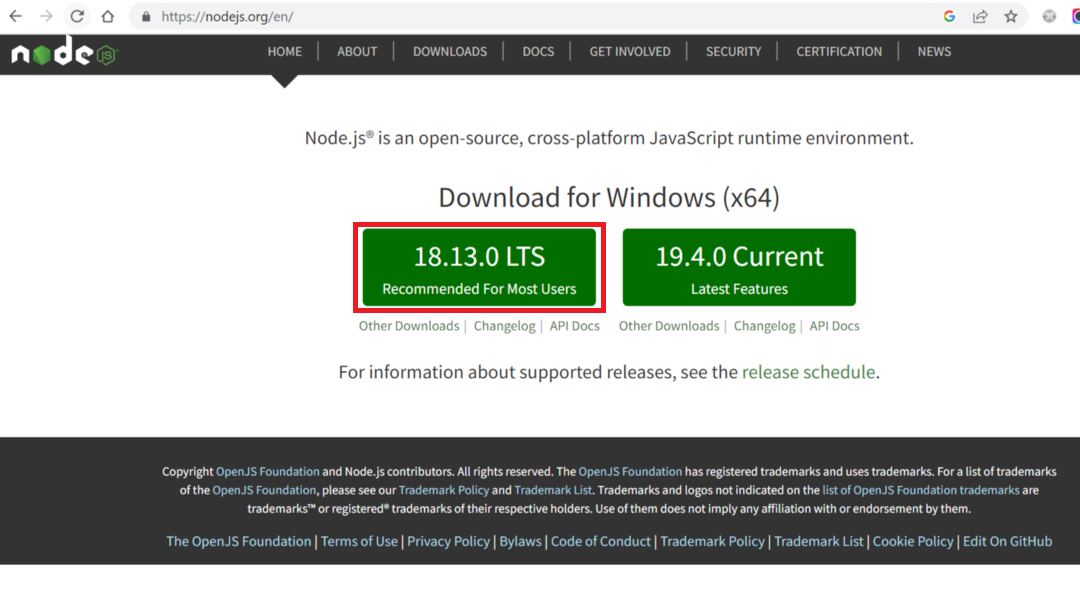Open the SECURITY navigation item
This screenshot has width=1080, height=597.
734,52
